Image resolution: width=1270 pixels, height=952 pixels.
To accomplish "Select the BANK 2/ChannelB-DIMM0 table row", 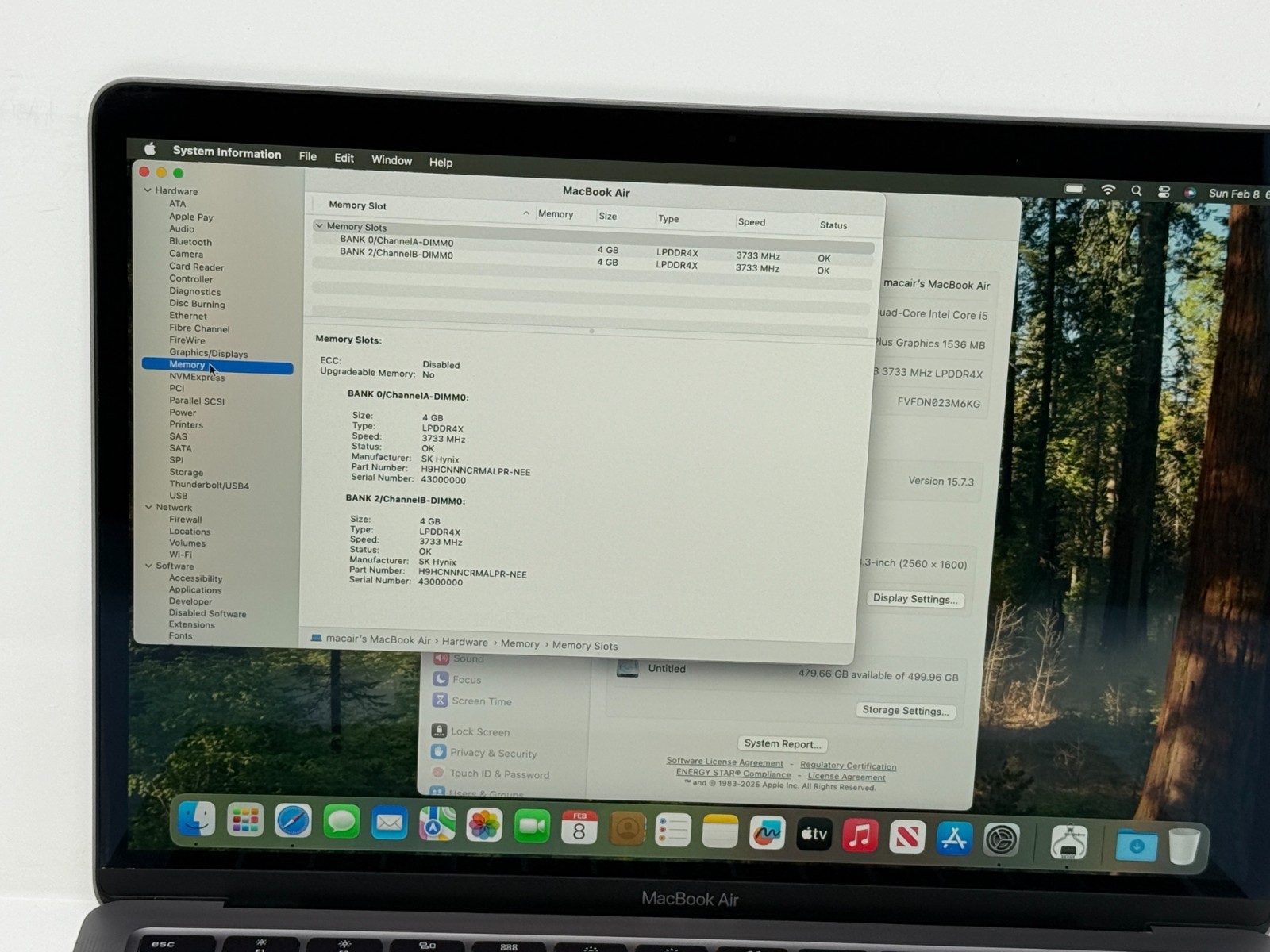I will (593, 260).
